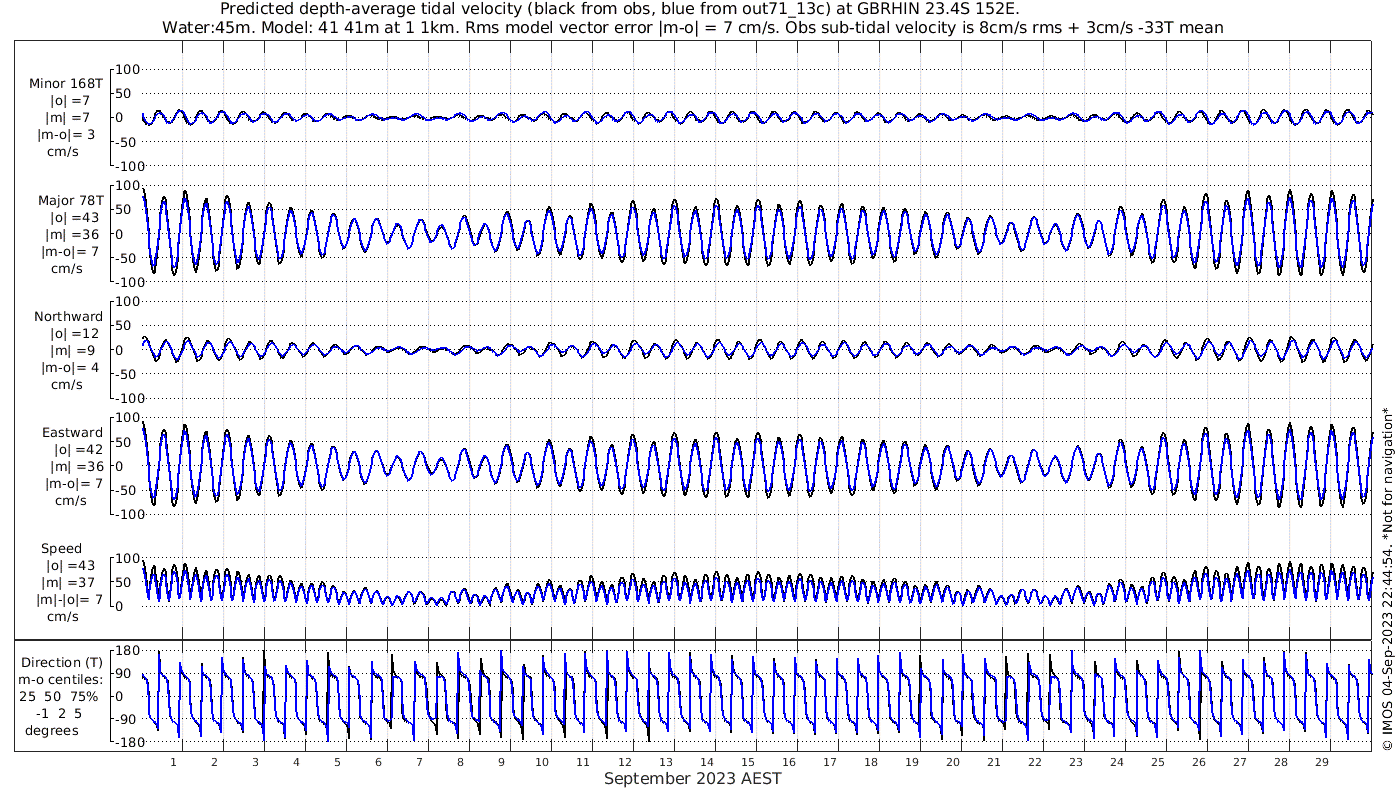This screenshot has width=1400, height=800.
Task: Click date tick "18" on x-axis
Action: click(870, 762)
